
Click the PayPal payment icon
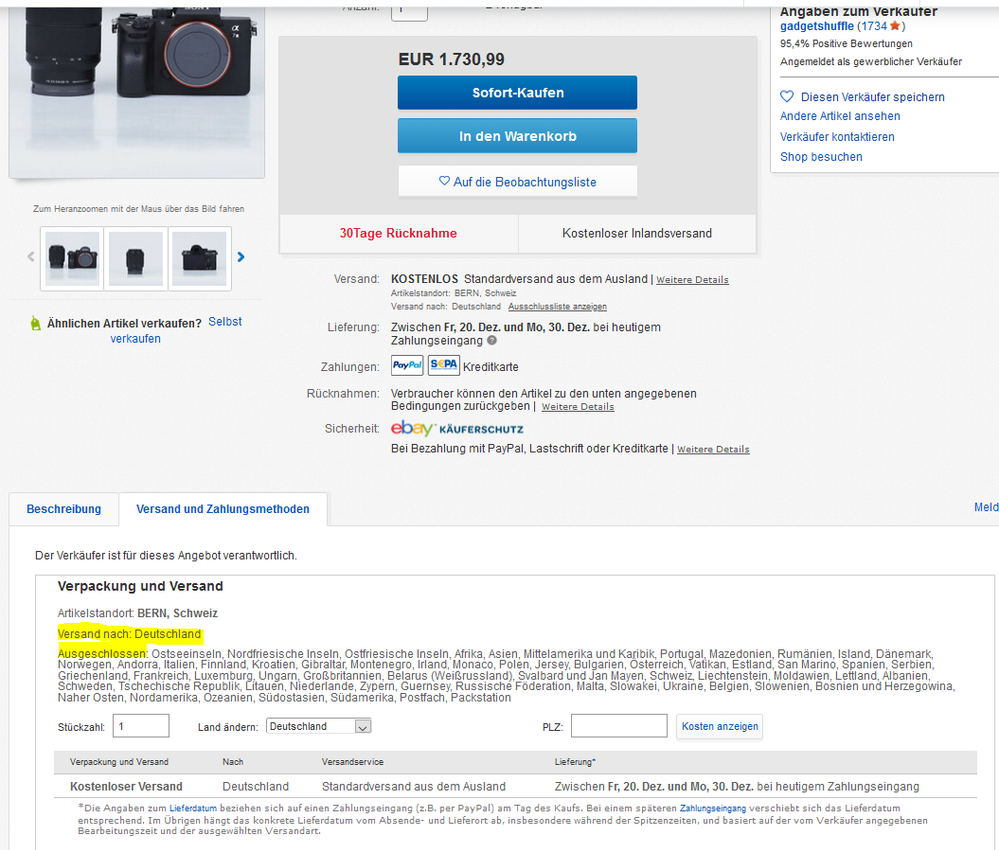pos(406,366)
